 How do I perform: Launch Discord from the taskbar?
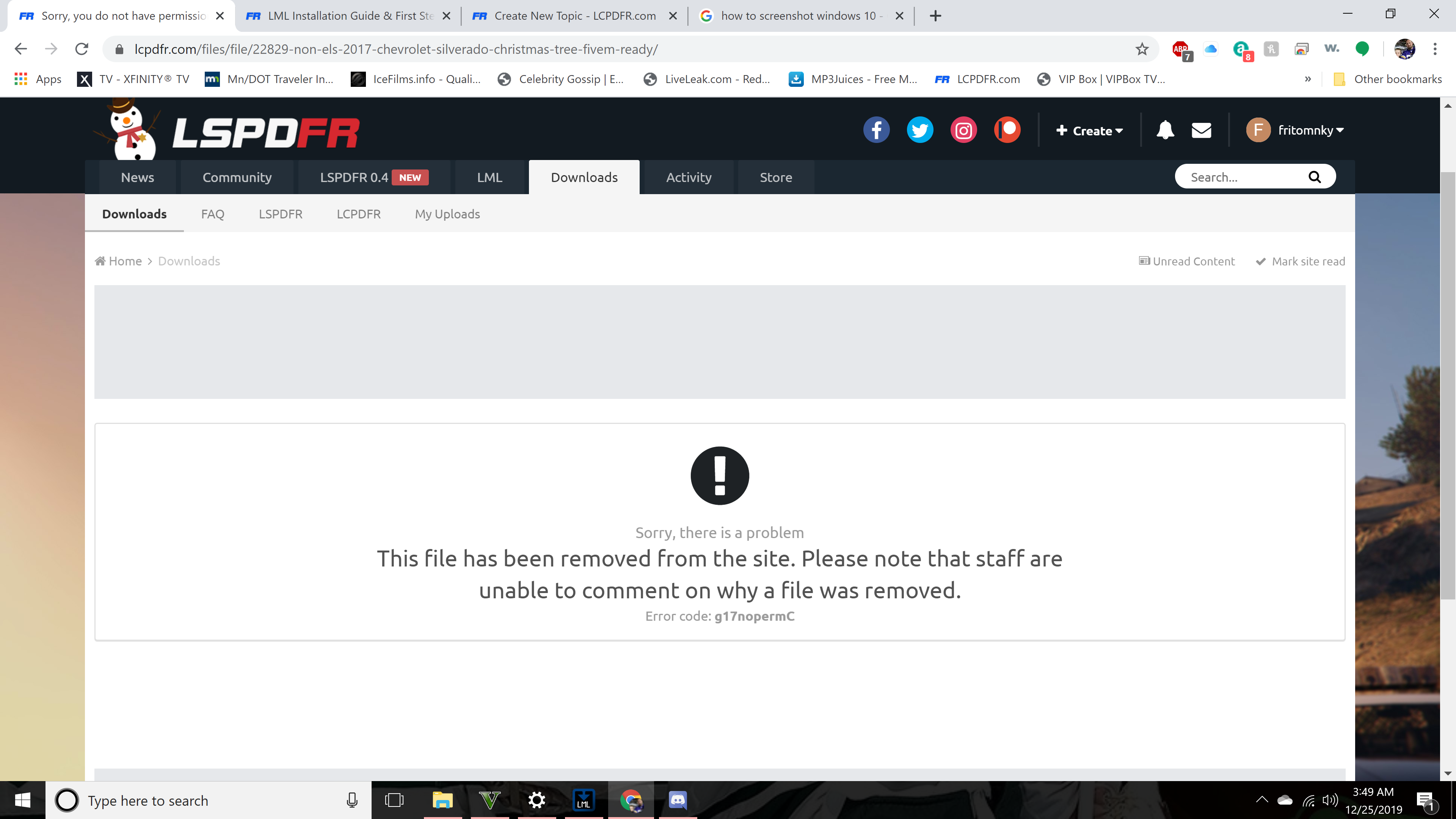tap(677, 800)
